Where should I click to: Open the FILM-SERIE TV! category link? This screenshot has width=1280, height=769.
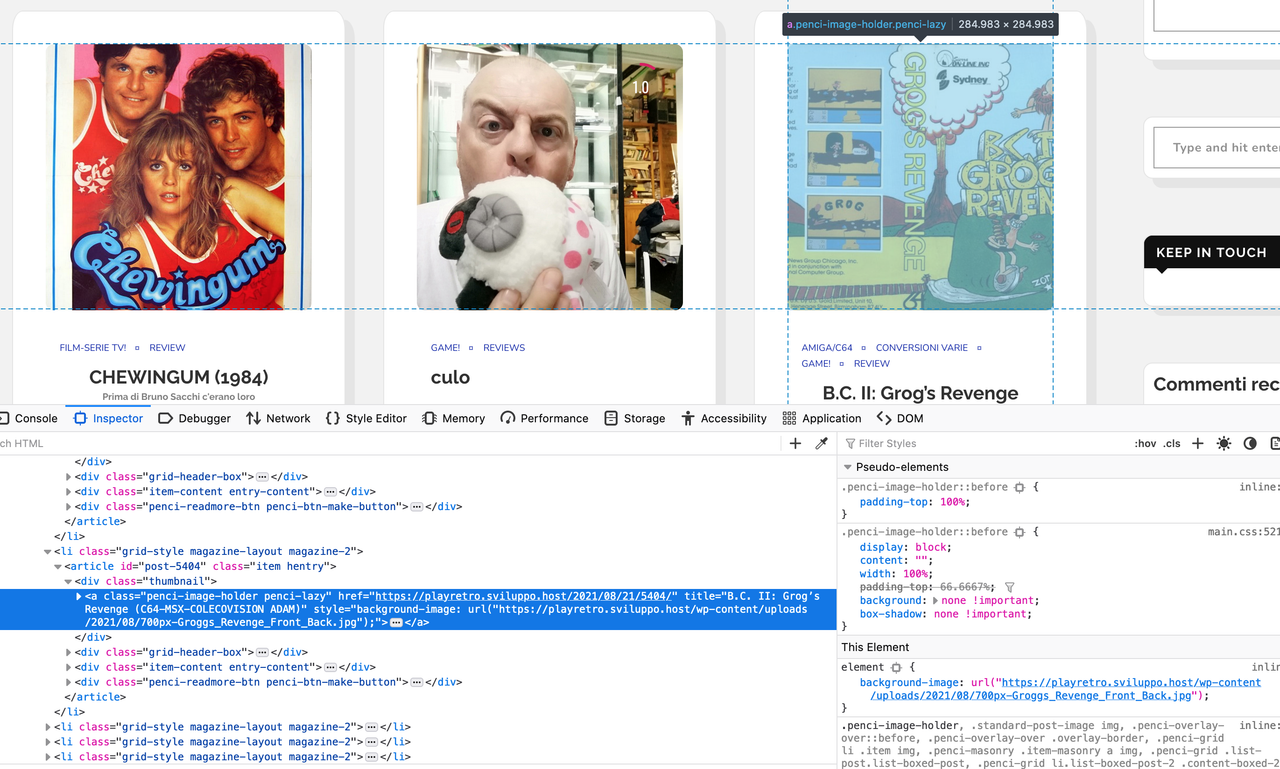[93, 348]
